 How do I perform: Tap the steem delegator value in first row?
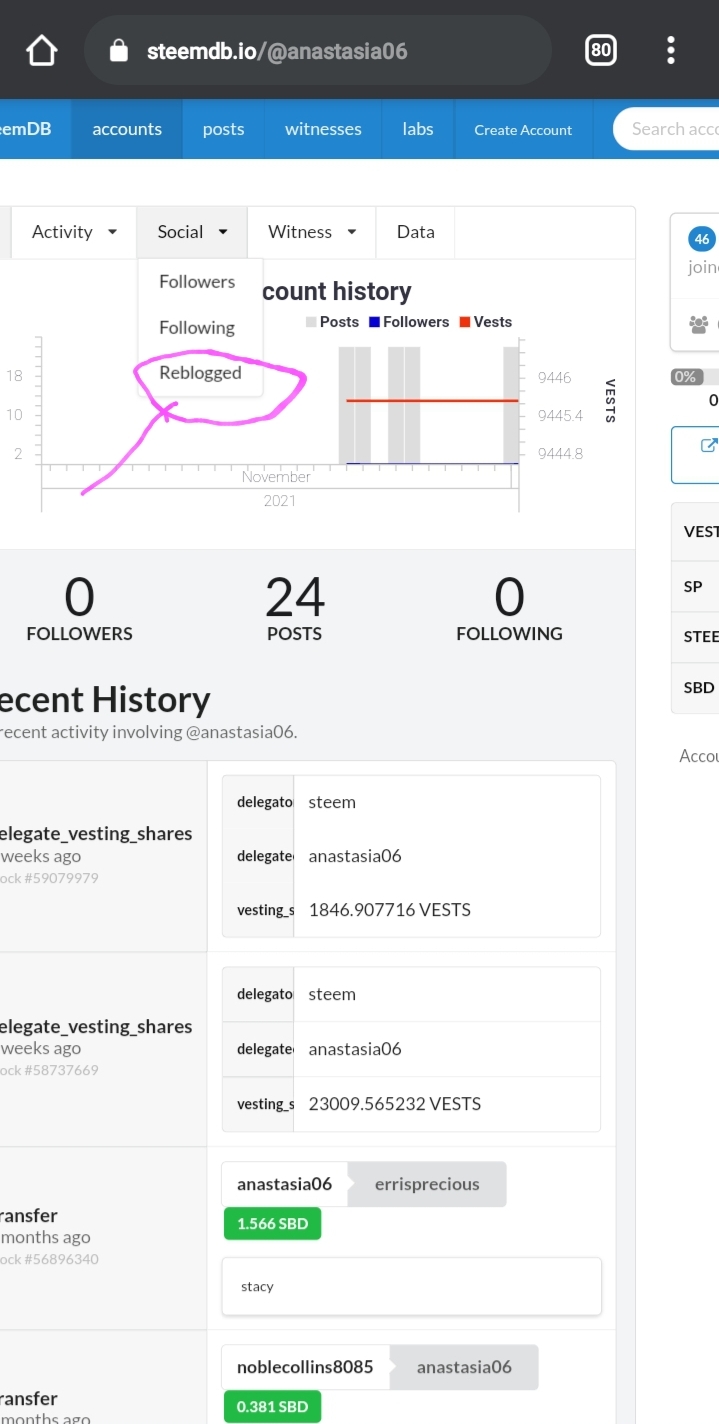coord(332,802)
